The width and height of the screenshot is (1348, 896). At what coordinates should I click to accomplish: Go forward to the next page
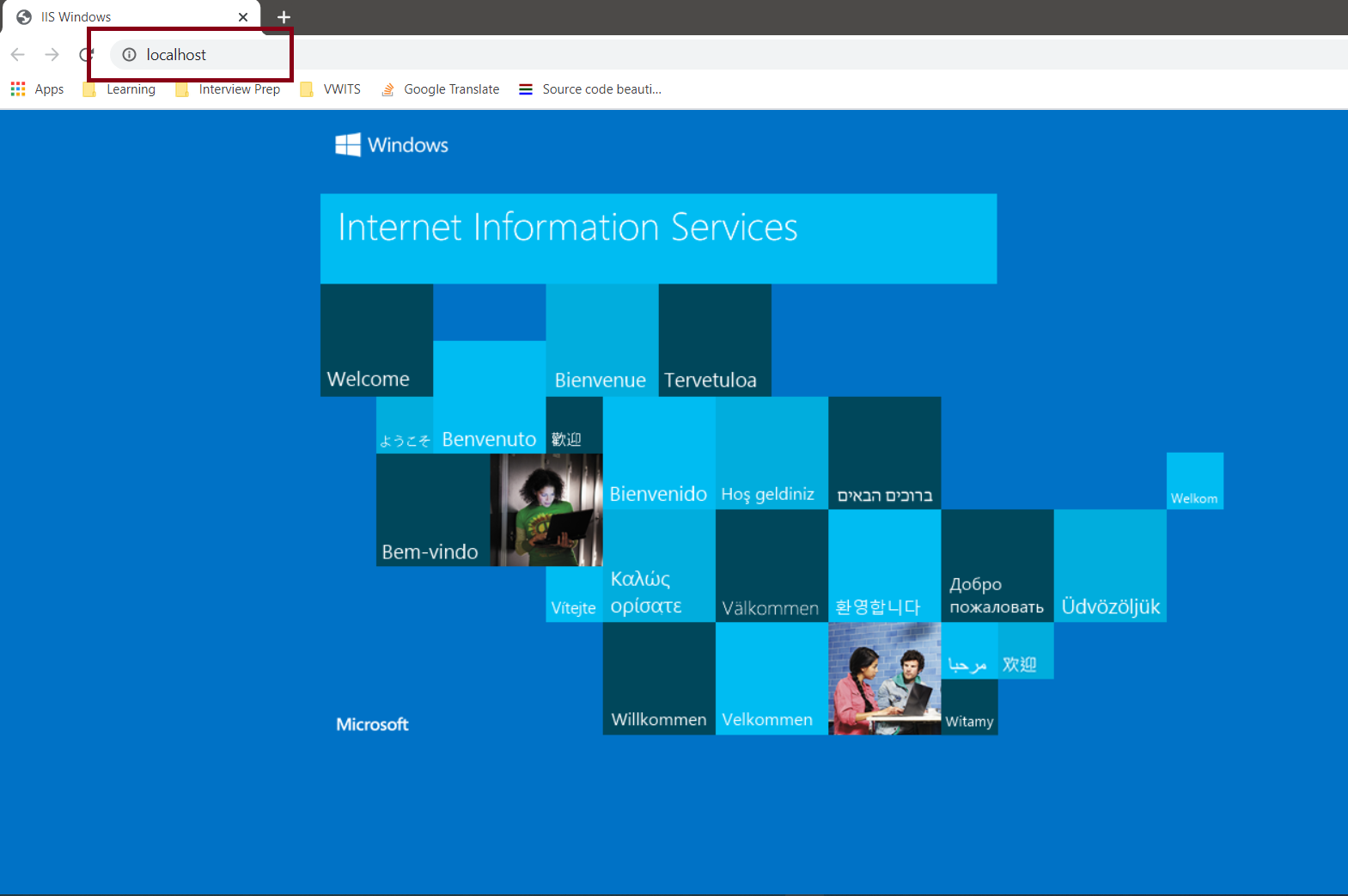52,55
